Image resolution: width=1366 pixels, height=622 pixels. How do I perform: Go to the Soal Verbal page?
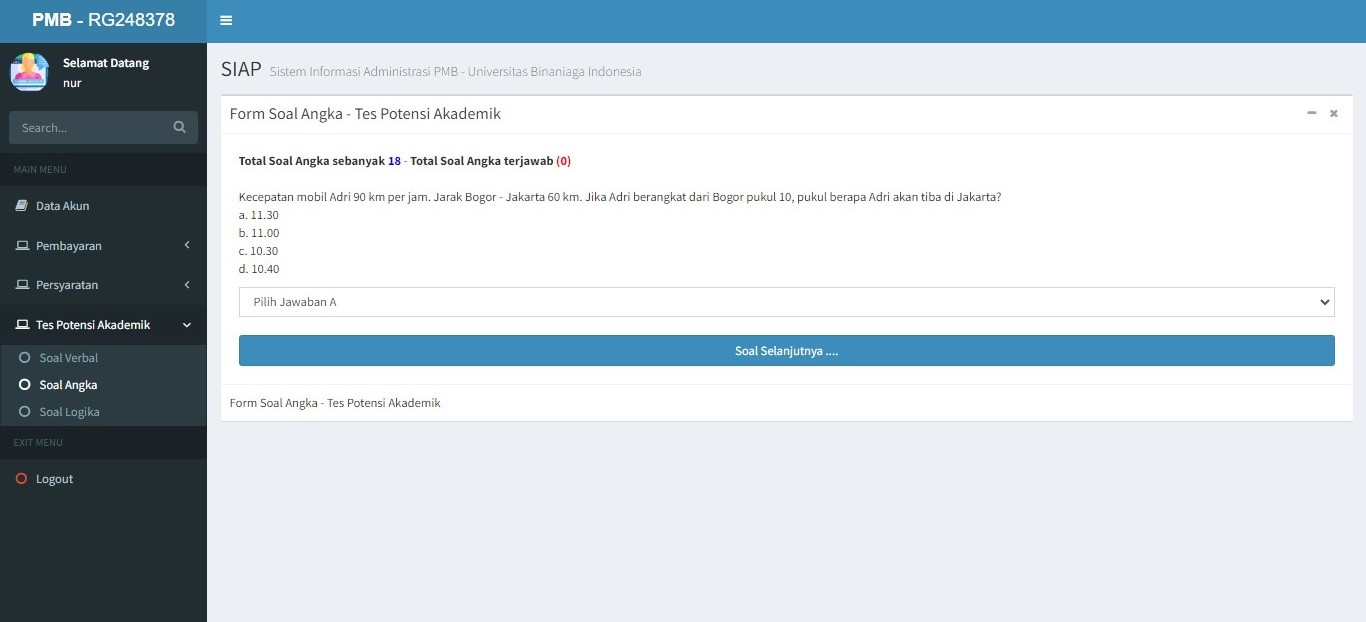point(68,358)
